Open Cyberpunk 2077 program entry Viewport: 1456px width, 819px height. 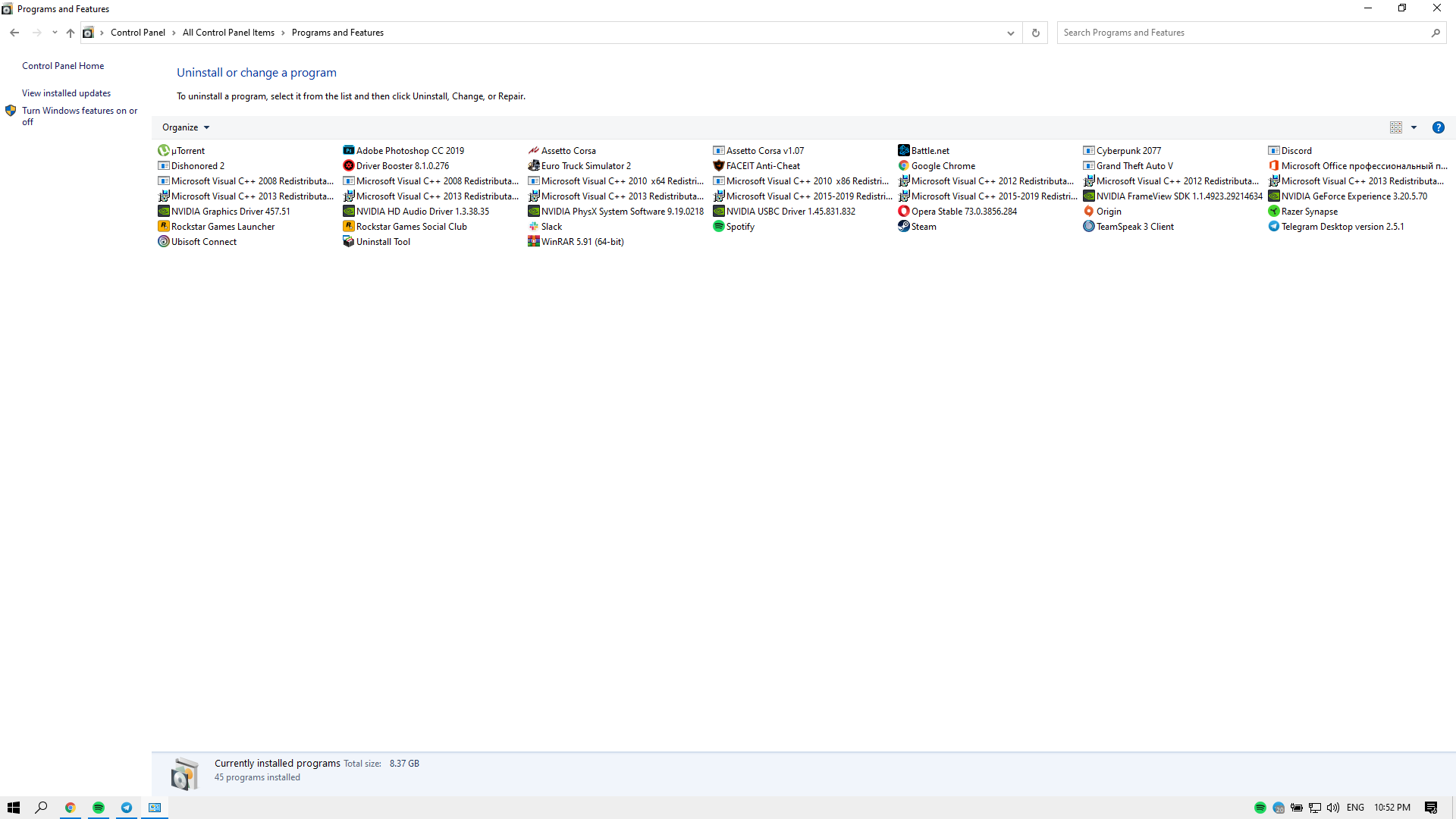coord(1128,150)
